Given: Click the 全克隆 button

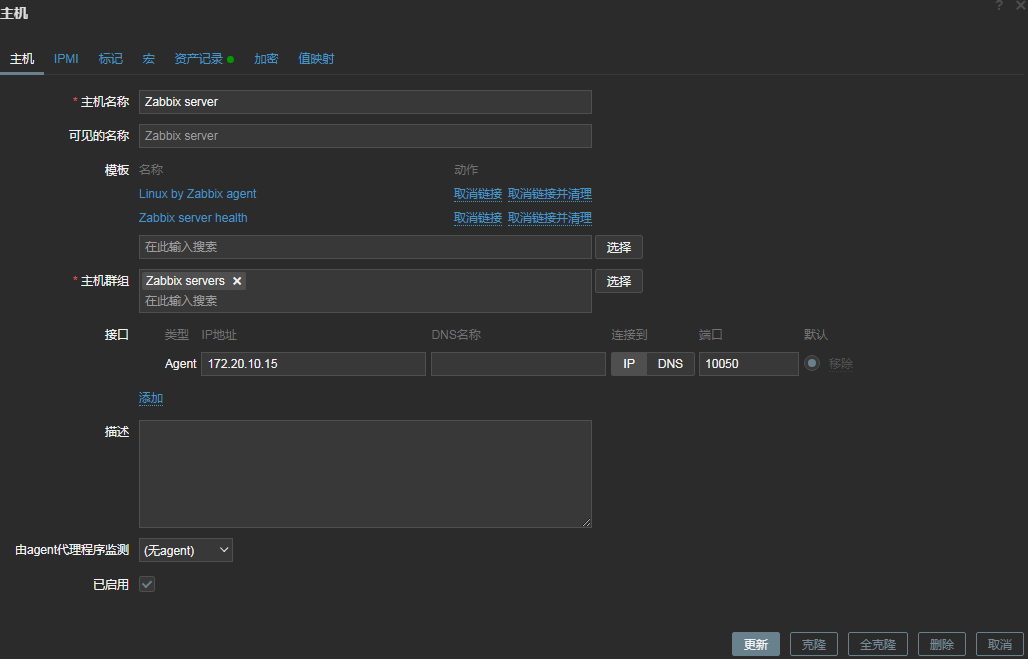Looking at the screenshot, I should click(x=877, y=644).
